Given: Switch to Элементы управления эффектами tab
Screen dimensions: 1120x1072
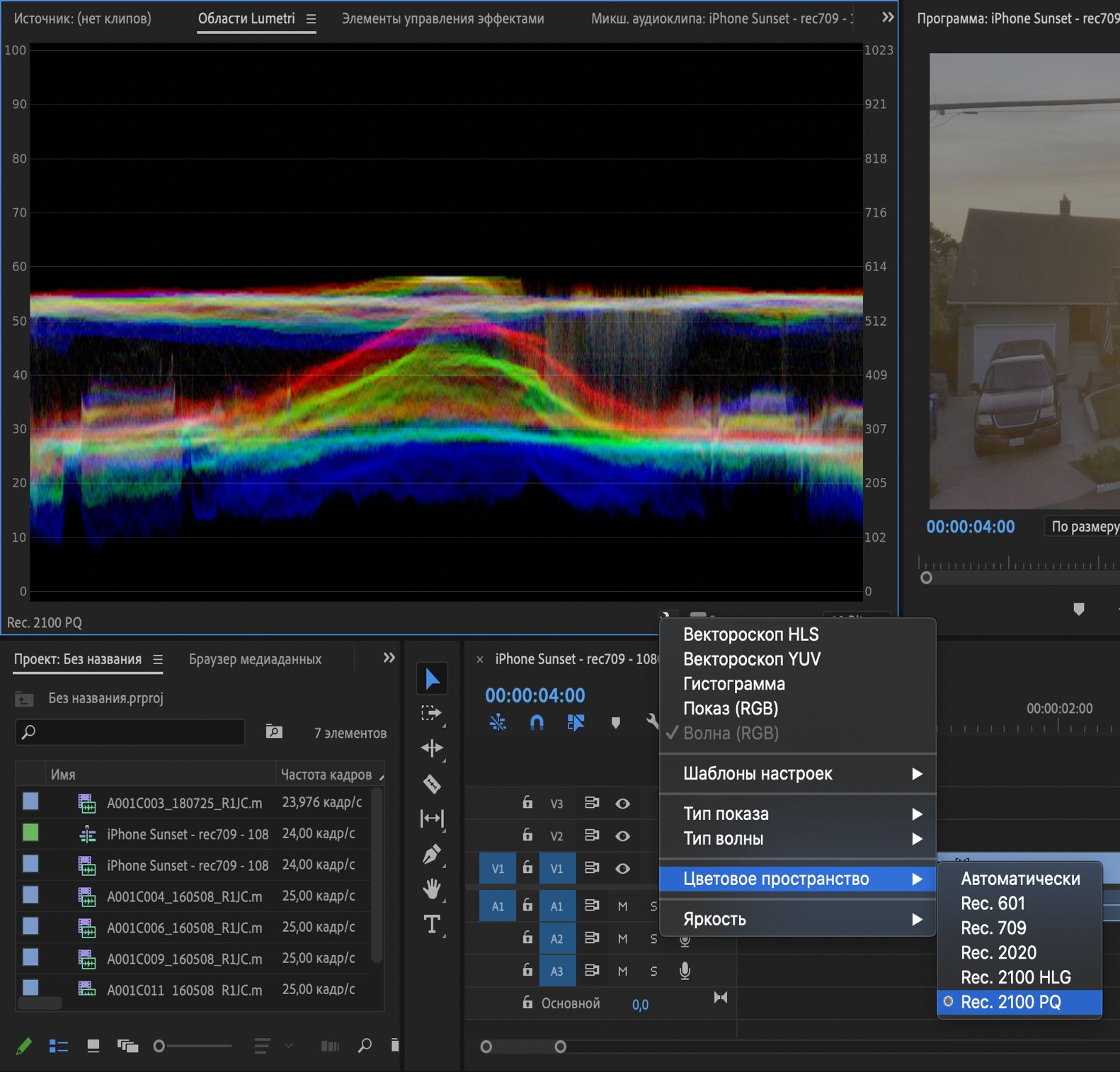Looking at the screenshot, I should tap(442, 19).
